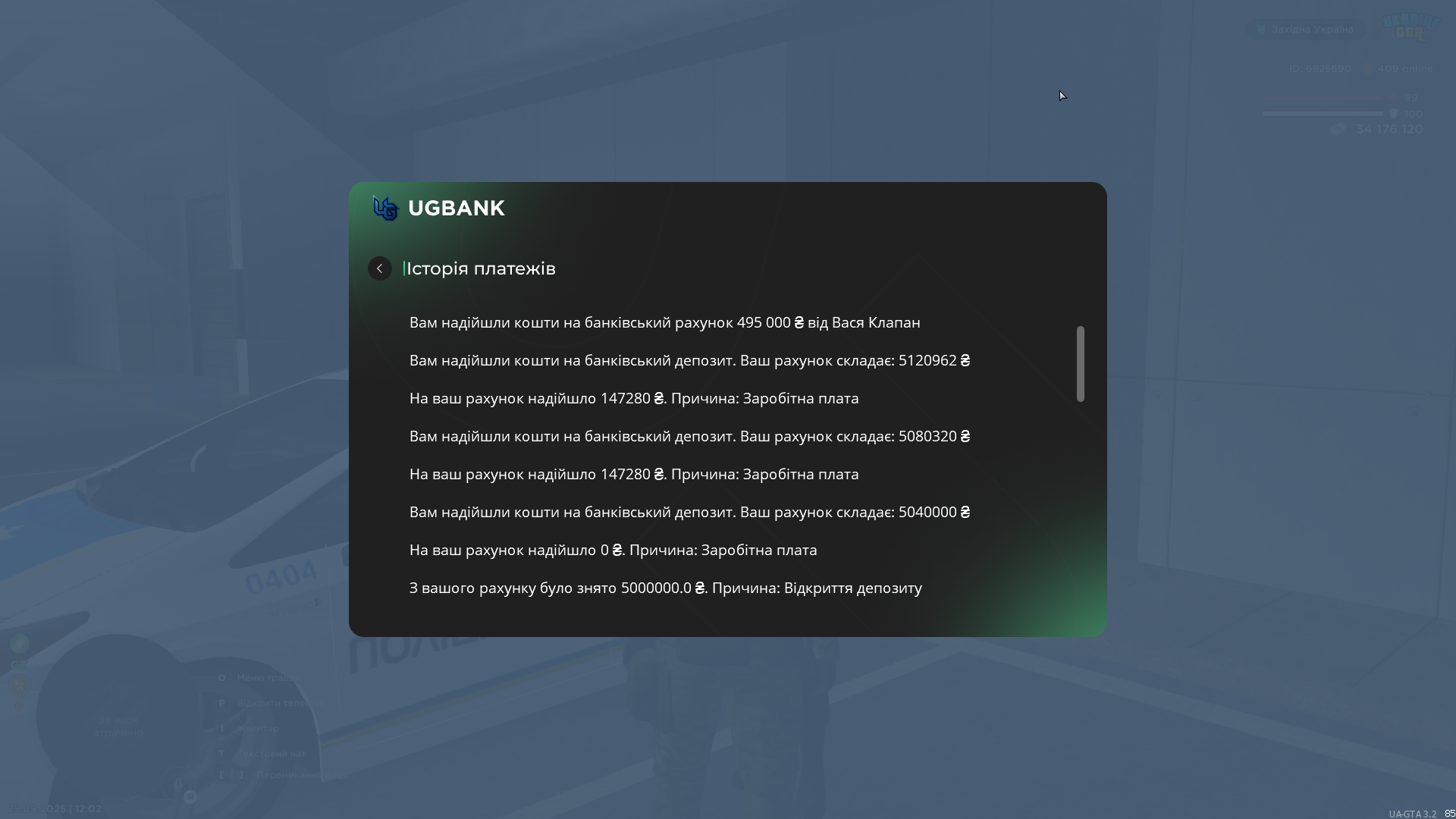This screenshot has height=819, width=1456.
Task: Click the UGBANK logo icon
Action: click(x=385, y=208)
